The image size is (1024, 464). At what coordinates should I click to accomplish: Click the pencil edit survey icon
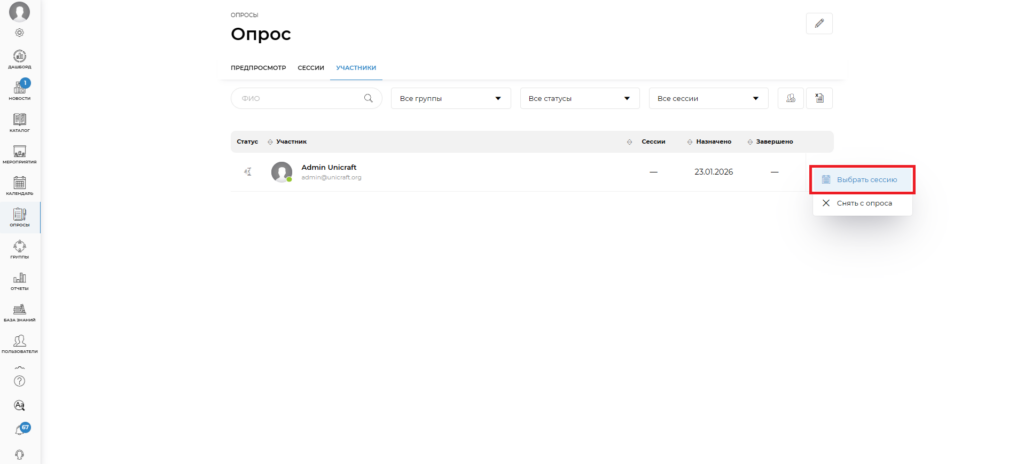819,24
